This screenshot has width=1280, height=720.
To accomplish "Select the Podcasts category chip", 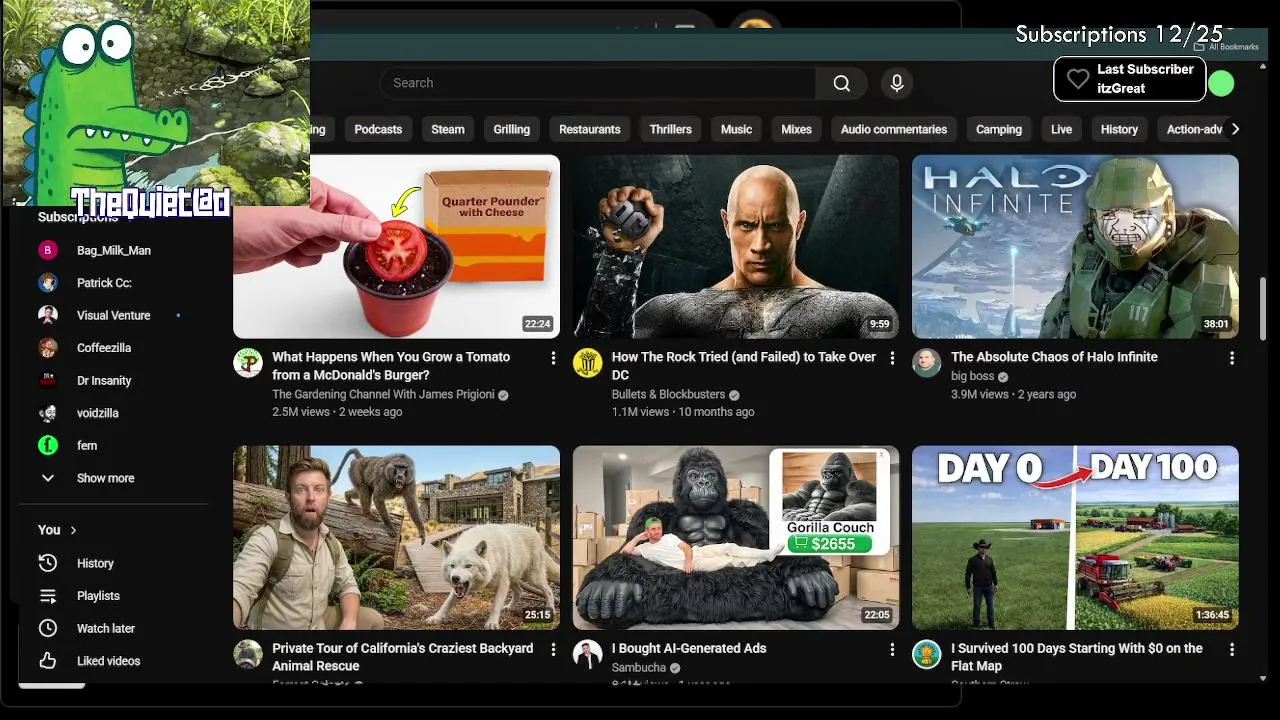I will pos(378,129).
